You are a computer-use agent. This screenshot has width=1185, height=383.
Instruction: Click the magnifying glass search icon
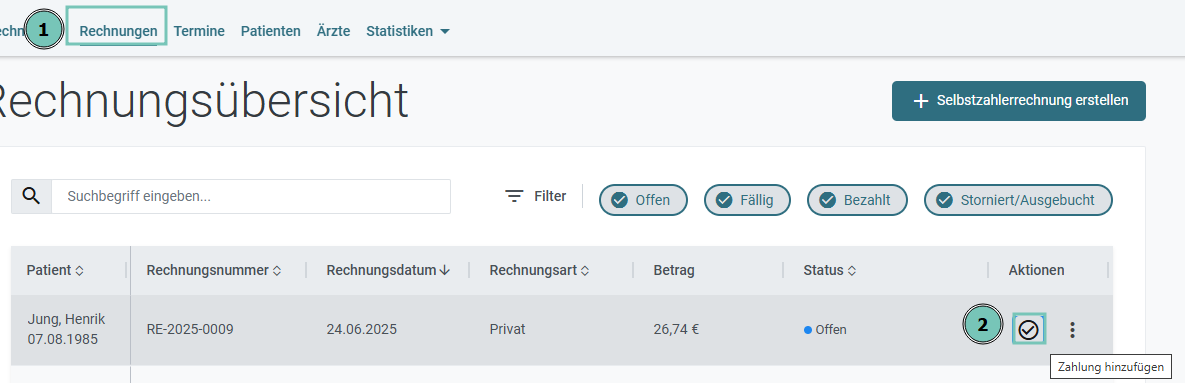coord(31,196)
